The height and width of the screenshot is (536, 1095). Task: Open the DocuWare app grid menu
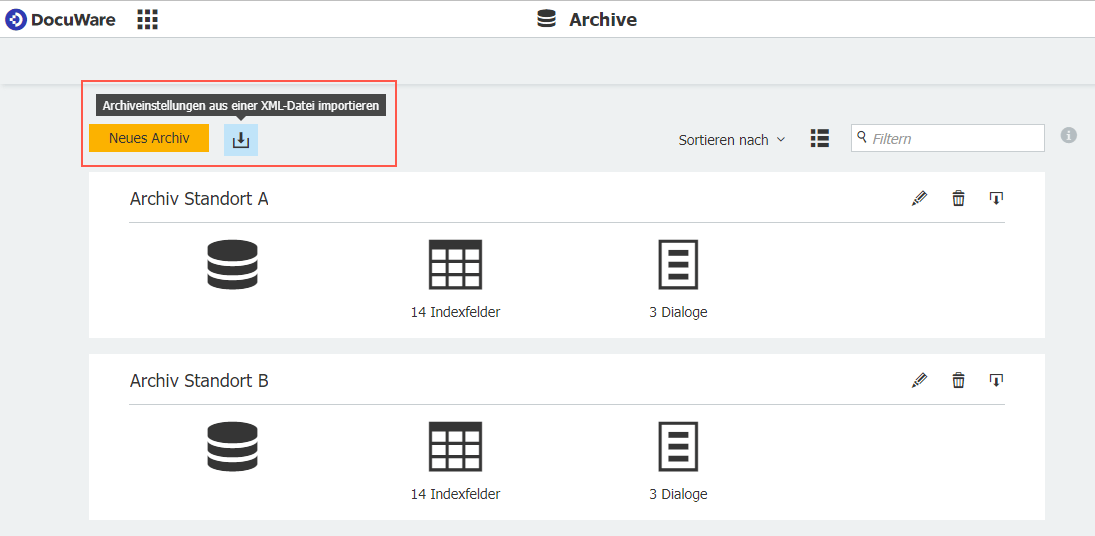point(147,19)
